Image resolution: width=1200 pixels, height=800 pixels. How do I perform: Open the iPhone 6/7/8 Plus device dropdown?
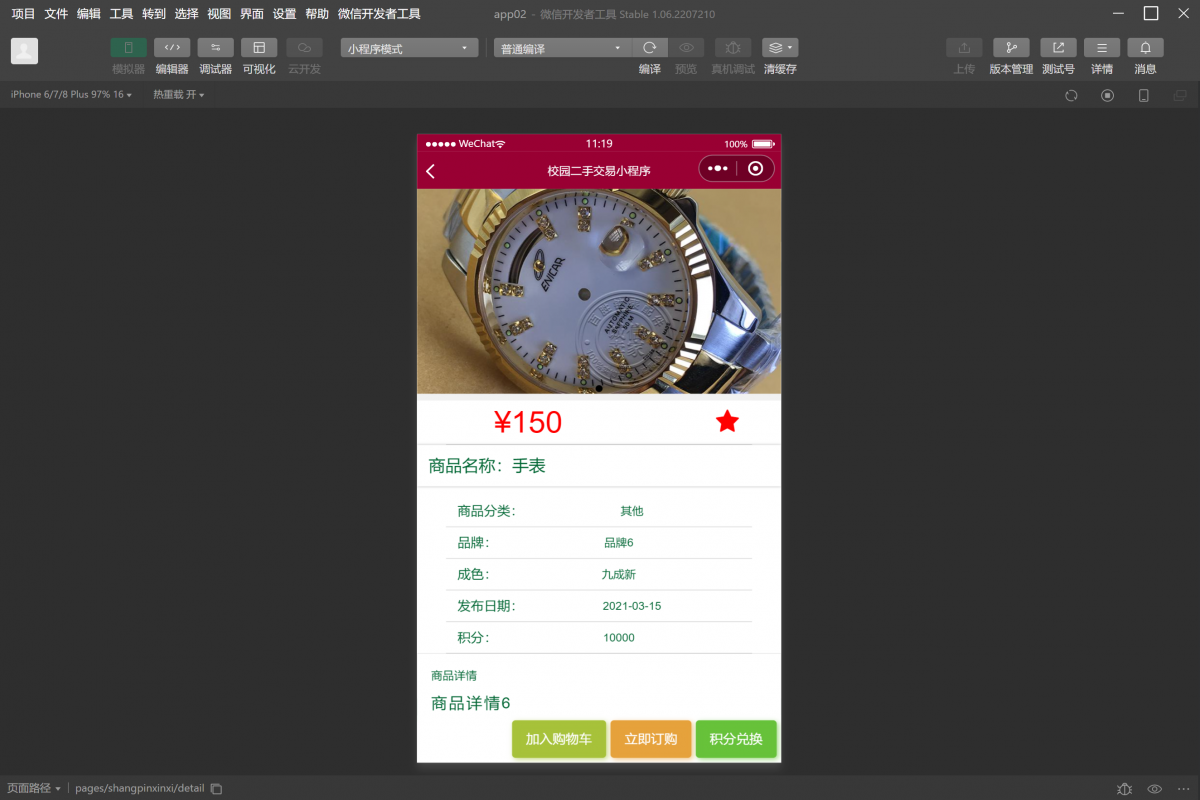pyautogui.click(x=70, y=94)
